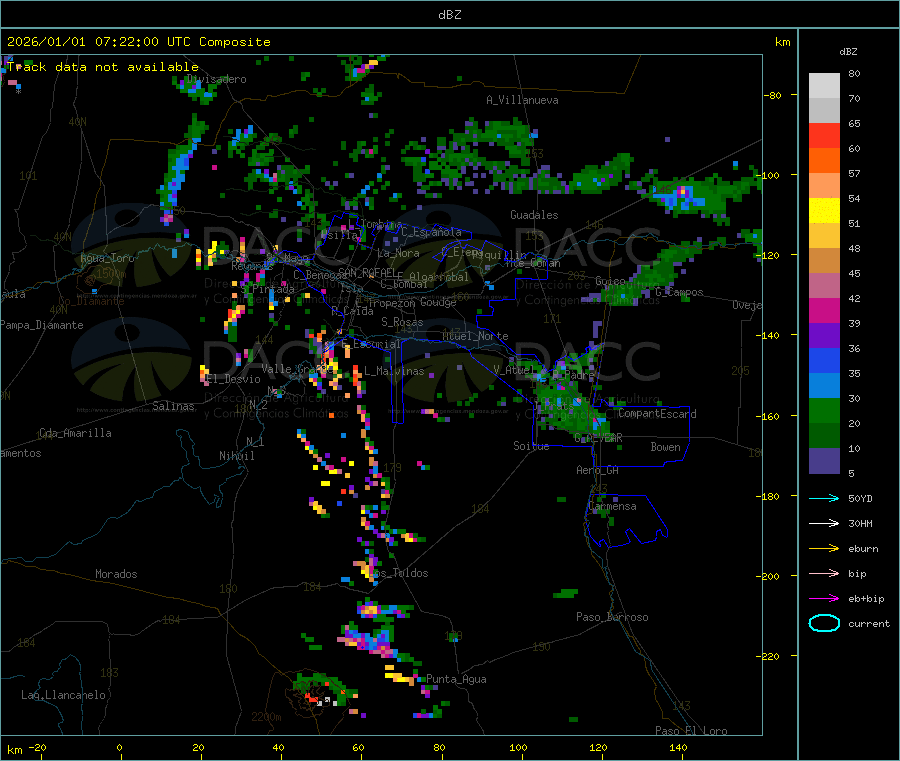Click the cyan 'current' ellipse legend icon
Viewport: 900px width, 761px height.
824,623
